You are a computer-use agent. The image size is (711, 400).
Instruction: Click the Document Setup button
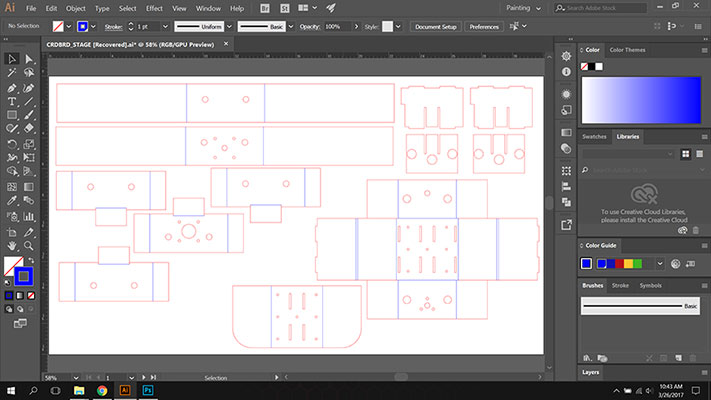click(435, 27)
